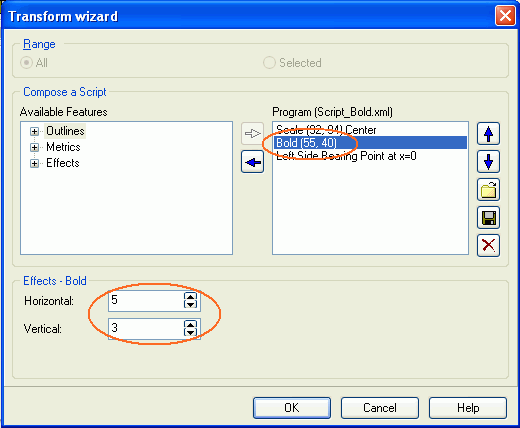Save the script using the floppy disk icon

(488, 218)
